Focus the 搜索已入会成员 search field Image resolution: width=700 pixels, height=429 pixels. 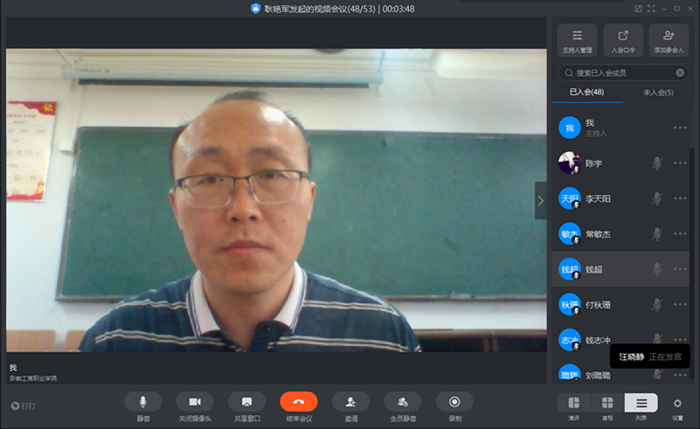623,73
